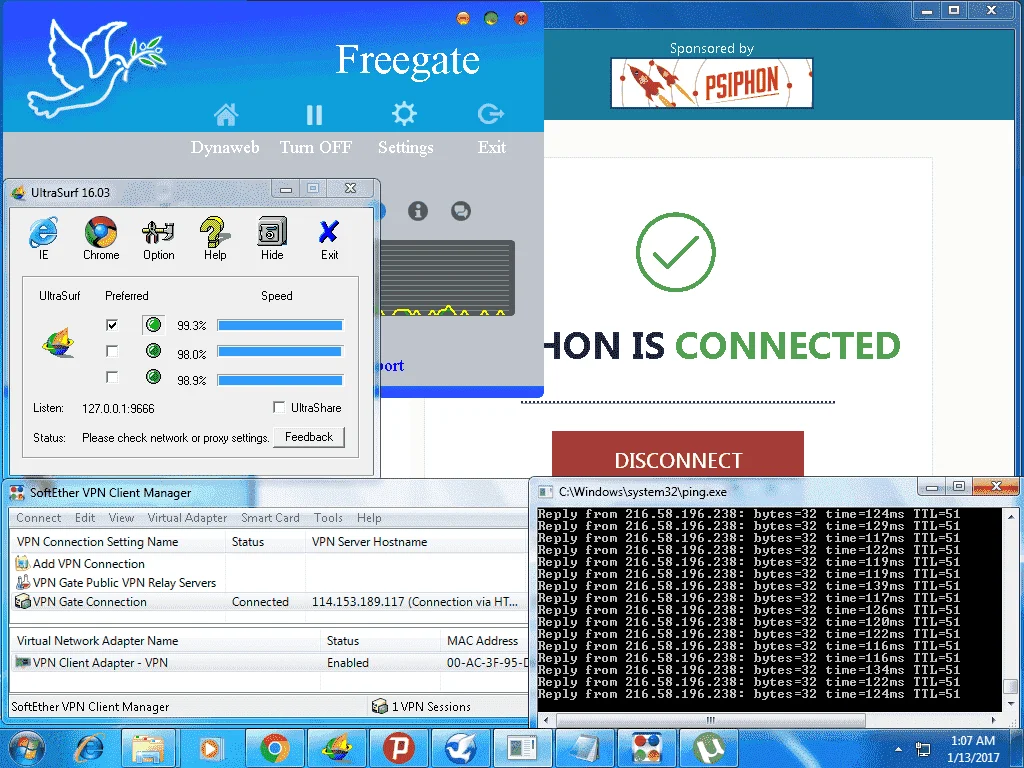The width and height of the screenshot is (1024, 768).
Task: Open IE from UltraSurf toolbar
Action: point(43,238)
